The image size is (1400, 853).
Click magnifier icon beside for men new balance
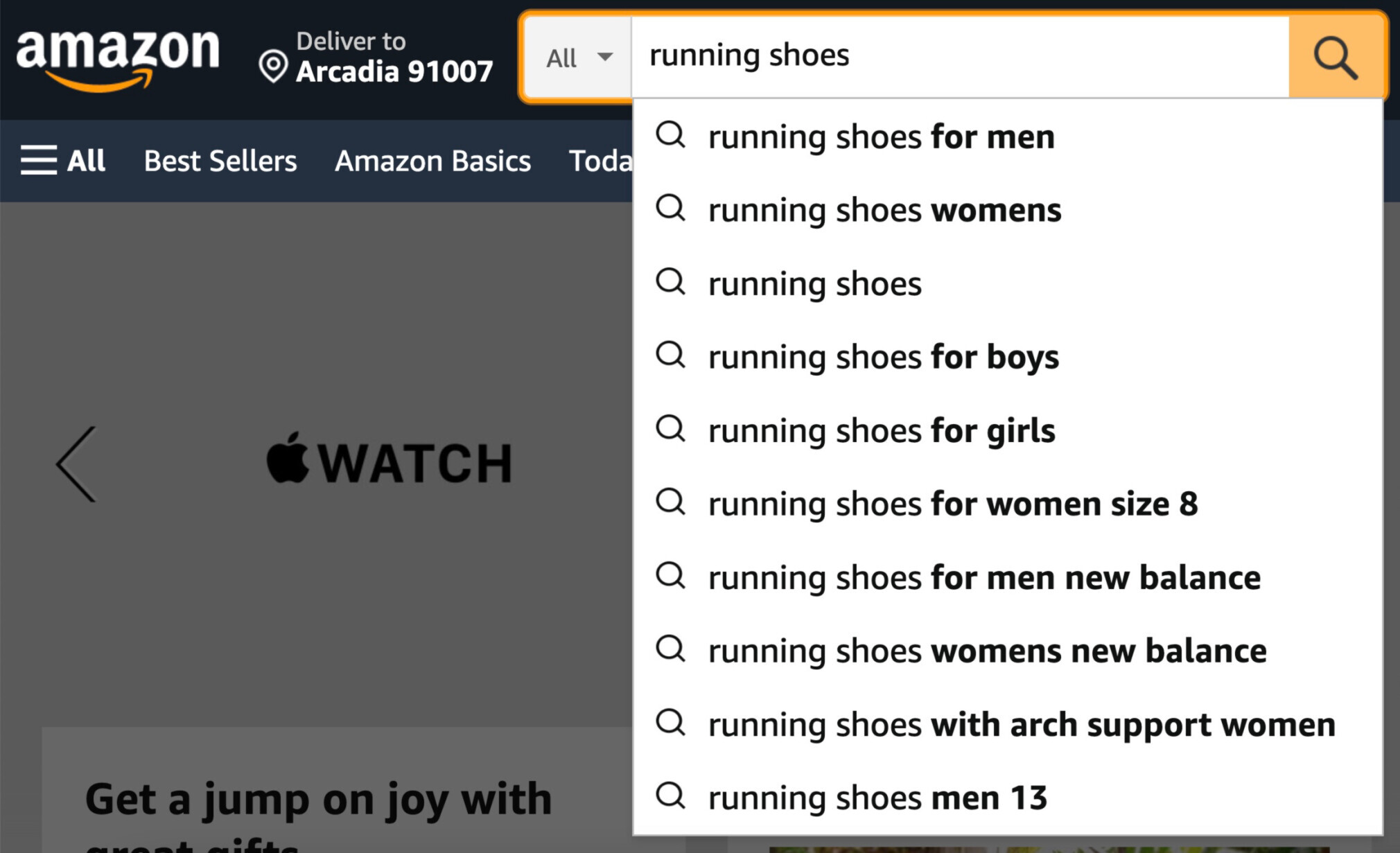670,575
